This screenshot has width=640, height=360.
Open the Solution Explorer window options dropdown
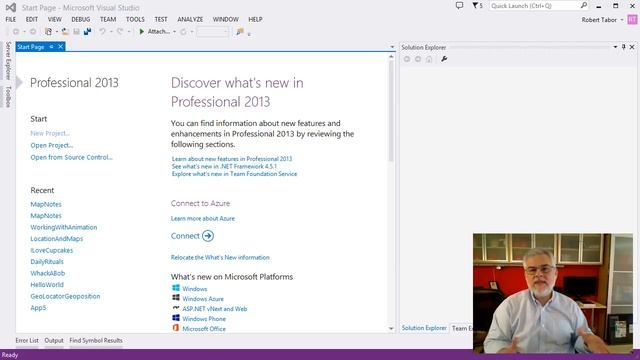pos(616,47)
